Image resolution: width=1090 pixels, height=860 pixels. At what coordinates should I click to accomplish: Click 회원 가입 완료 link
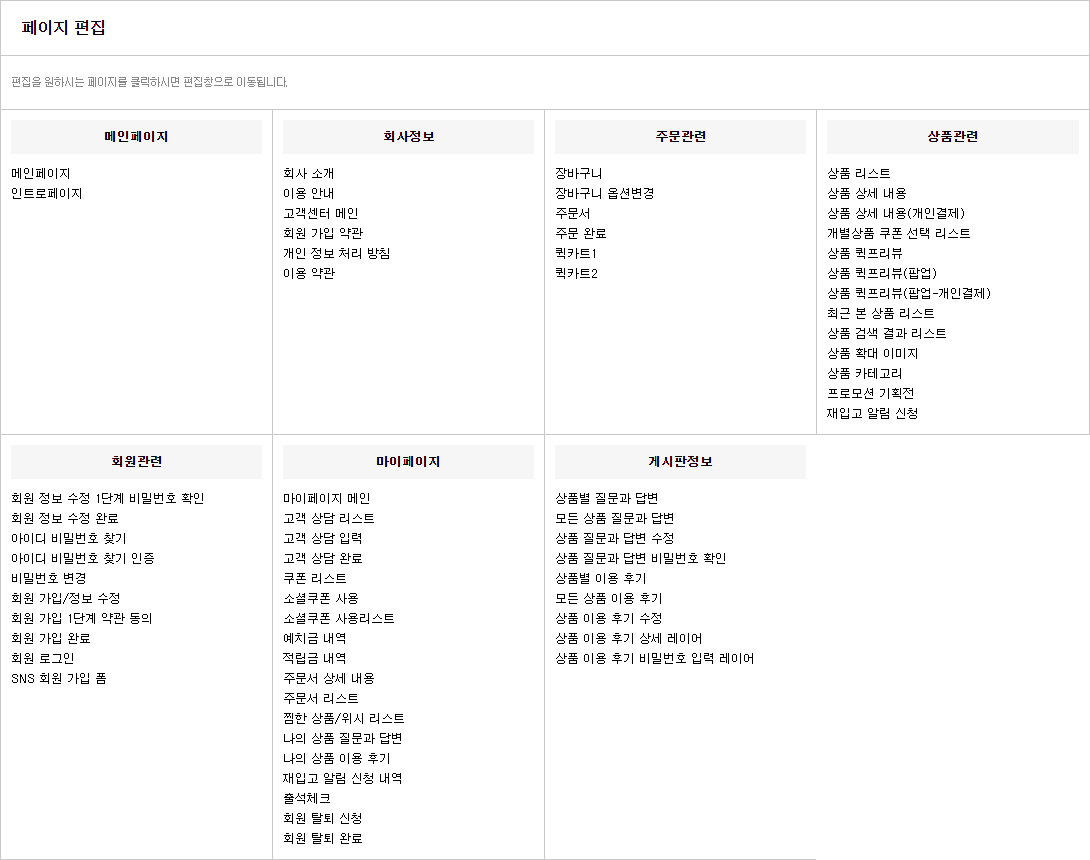pyautogui.click(x=51, y=639)
